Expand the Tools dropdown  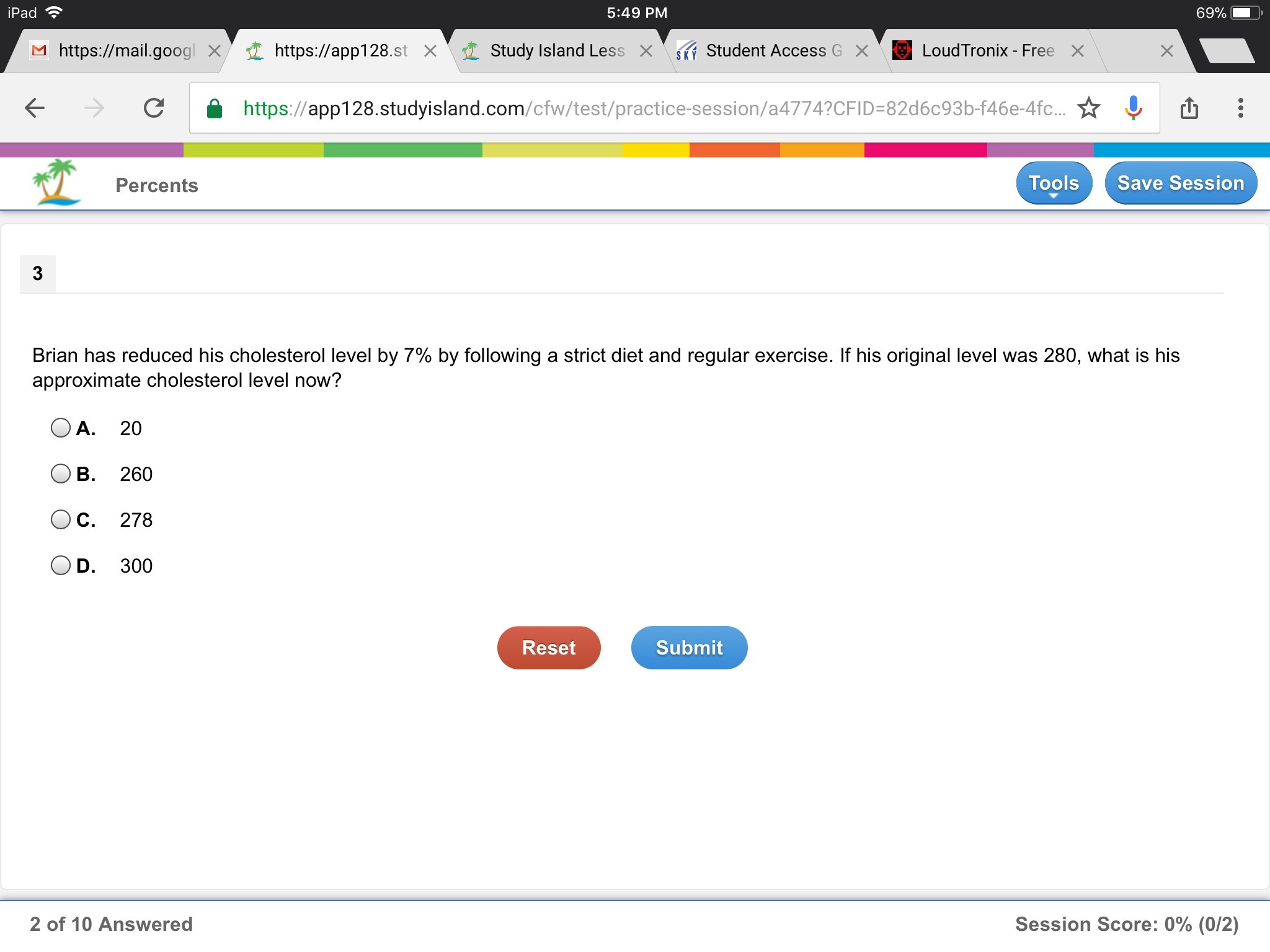tap(1054, 183)
